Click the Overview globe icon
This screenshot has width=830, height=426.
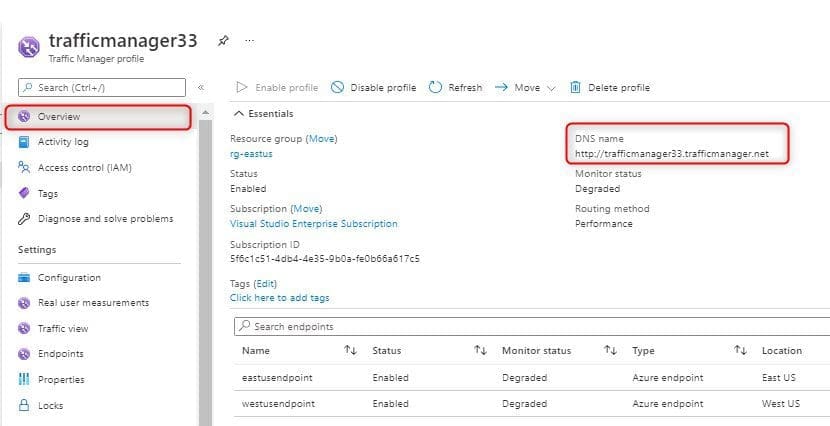click(x=24, y=116)
